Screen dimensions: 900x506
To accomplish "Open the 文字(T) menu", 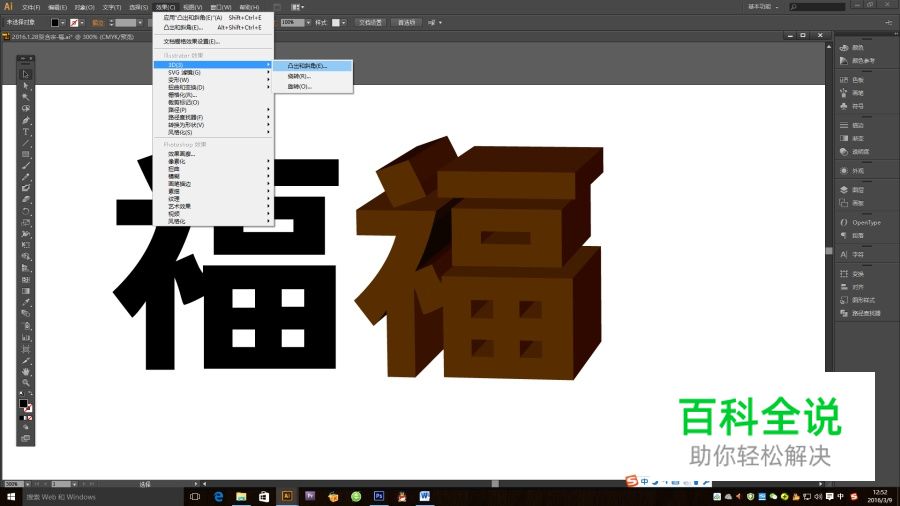I will pos(112,7).
